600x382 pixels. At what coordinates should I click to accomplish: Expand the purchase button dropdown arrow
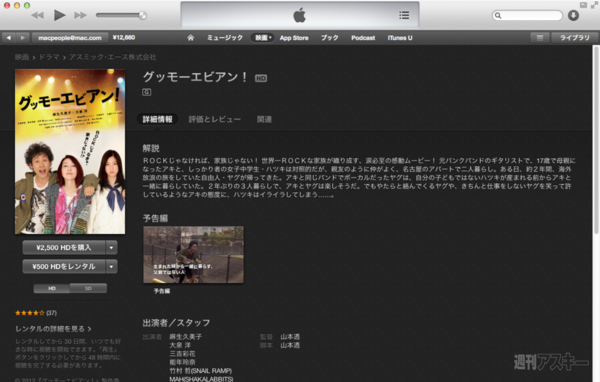pos(111,248)
